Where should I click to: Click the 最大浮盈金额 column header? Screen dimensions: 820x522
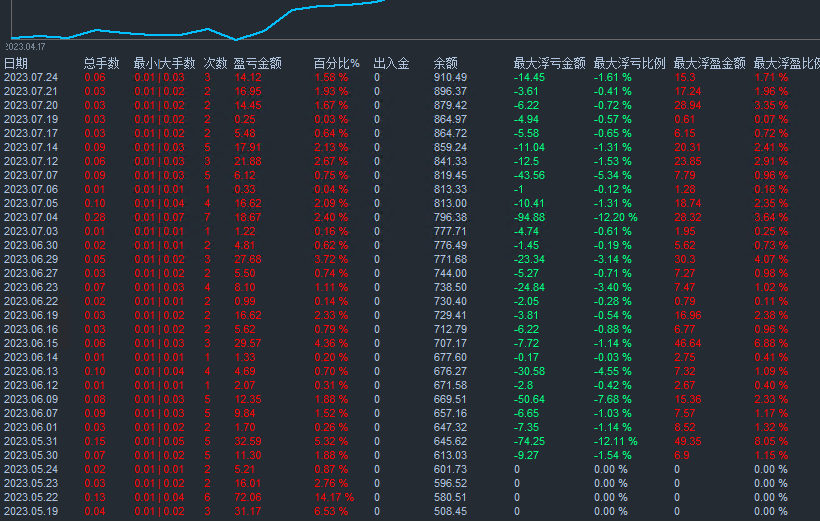(709, 63)
